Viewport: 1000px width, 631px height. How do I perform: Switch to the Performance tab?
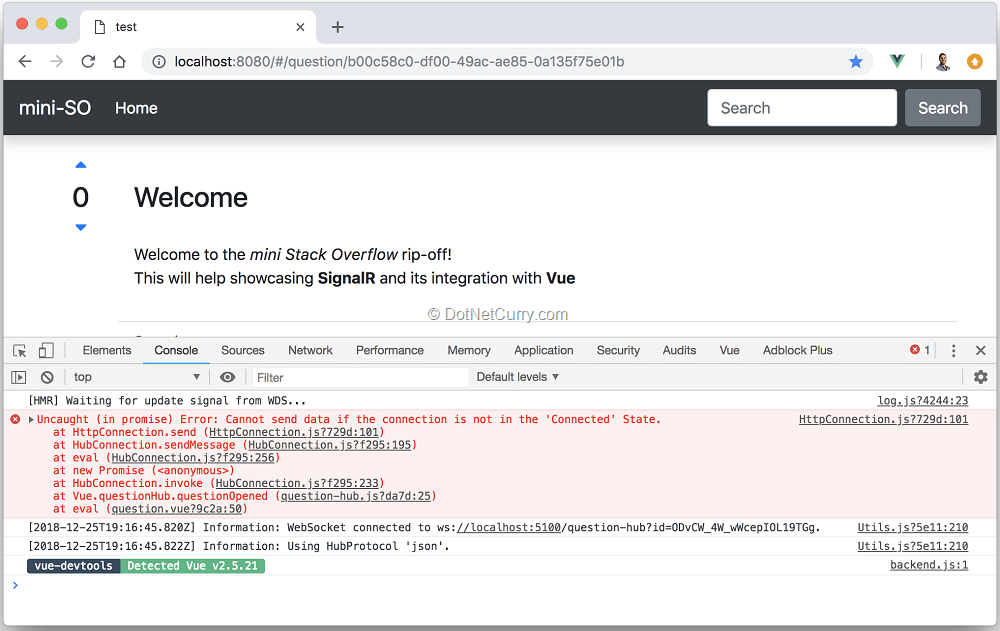coord(390,350)
